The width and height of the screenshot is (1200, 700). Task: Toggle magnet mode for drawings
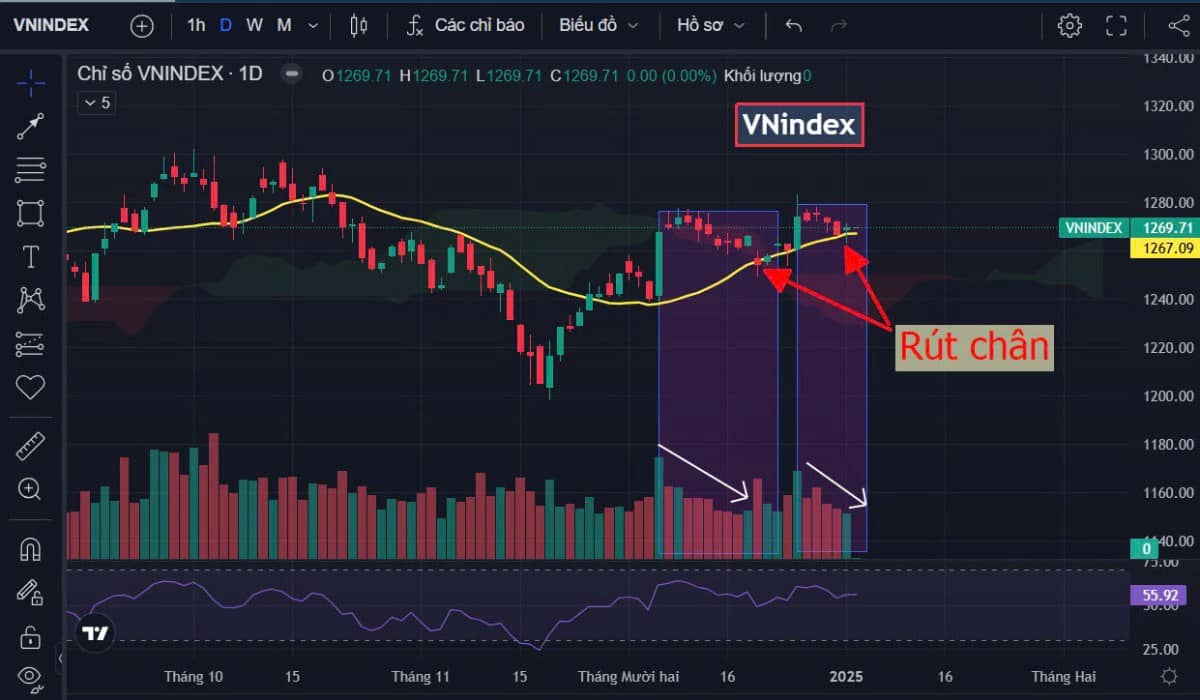tap(30, 548)
